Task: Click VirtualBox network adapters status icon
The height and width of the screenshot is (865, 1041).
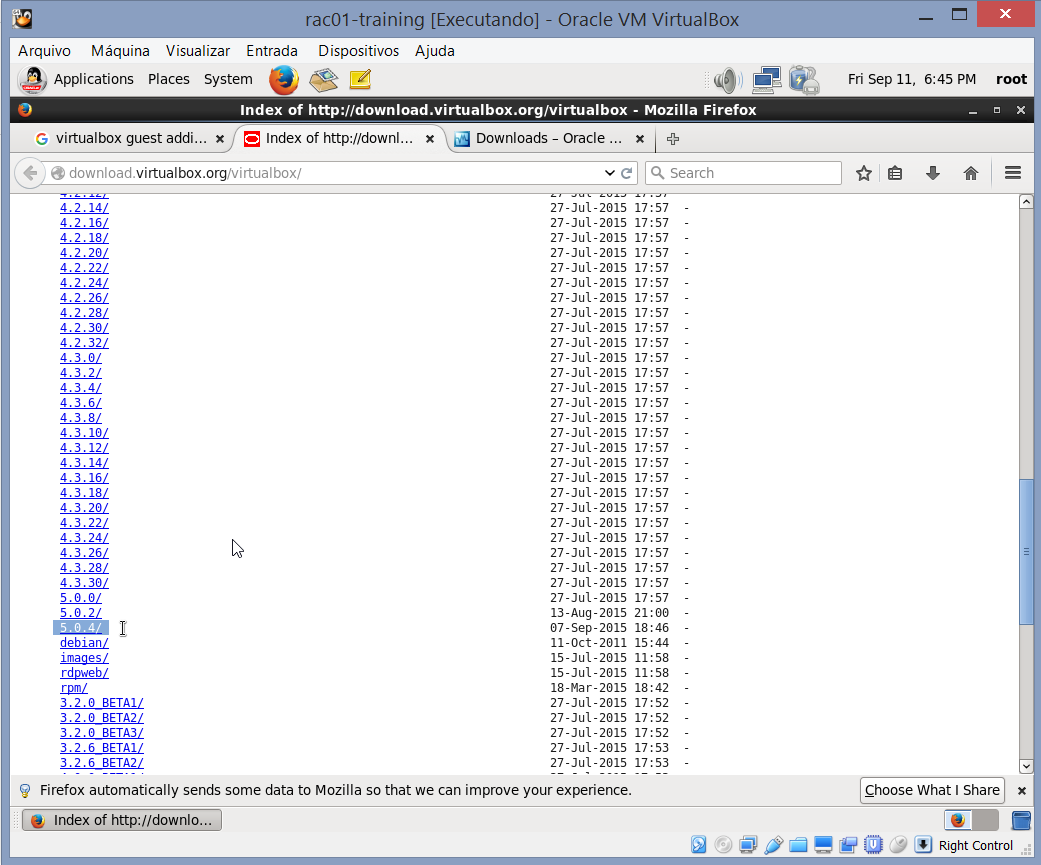Action: click(x=748, y=844)
